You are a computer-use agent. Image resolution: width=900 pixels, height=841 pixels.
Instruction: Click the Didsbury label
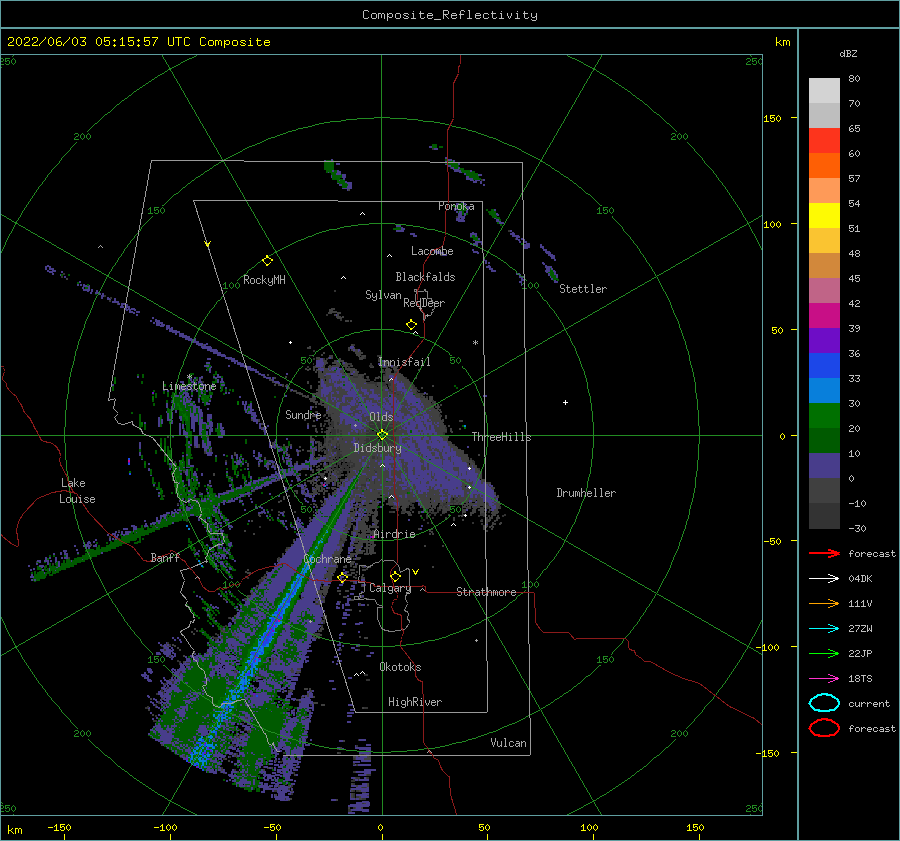(377, 448)
